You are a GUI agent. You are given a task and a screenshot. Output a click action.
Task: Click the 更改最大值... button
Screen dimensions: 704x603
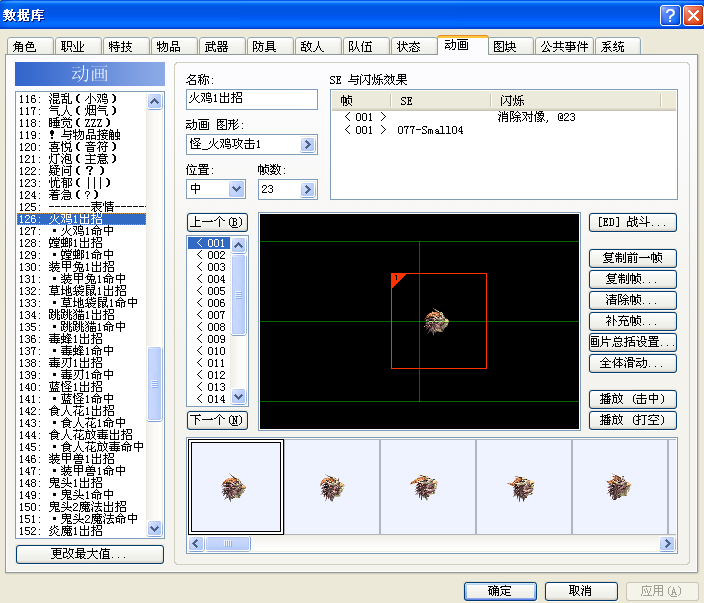pos(90,554)
